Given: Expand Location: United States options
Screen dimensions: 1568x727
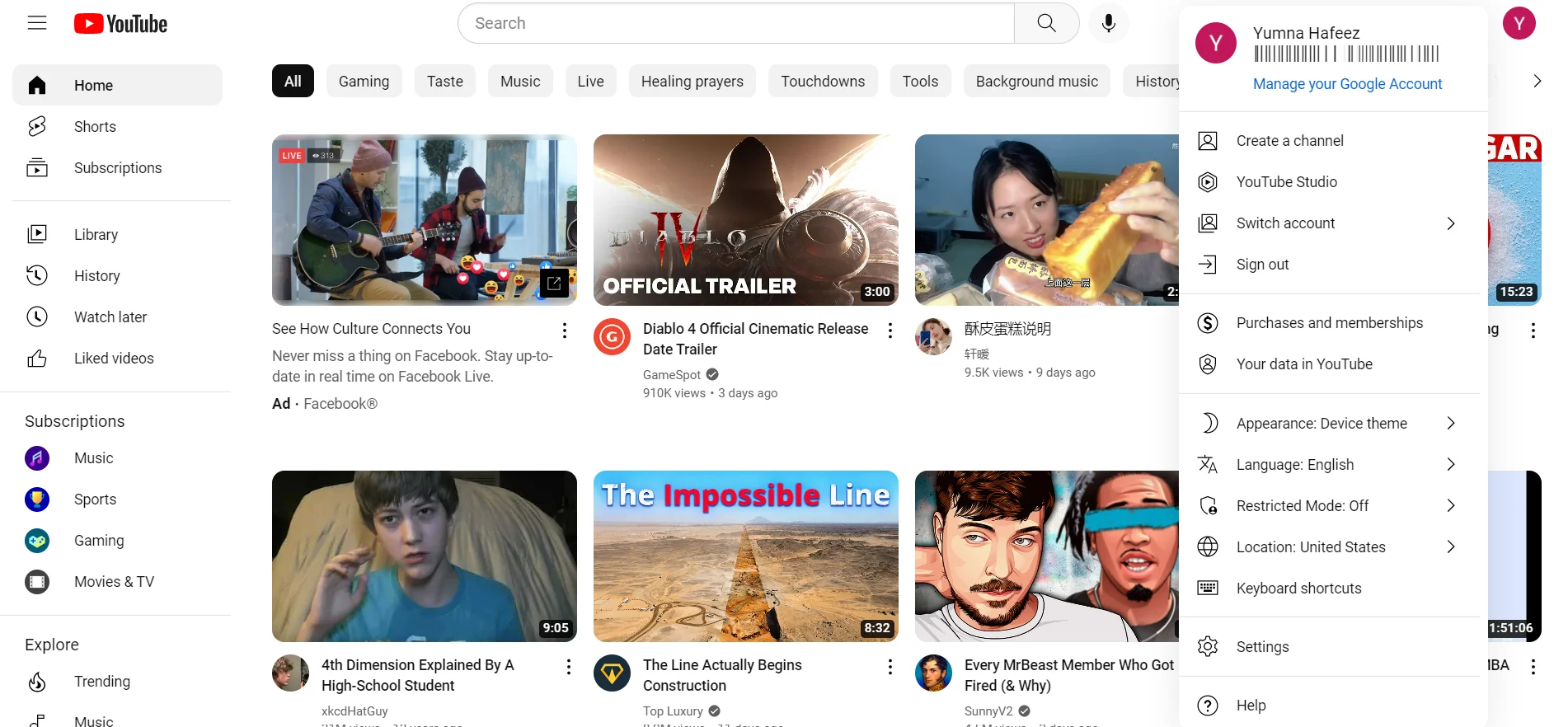Looking at the screenshot, I should point(1329,546).
